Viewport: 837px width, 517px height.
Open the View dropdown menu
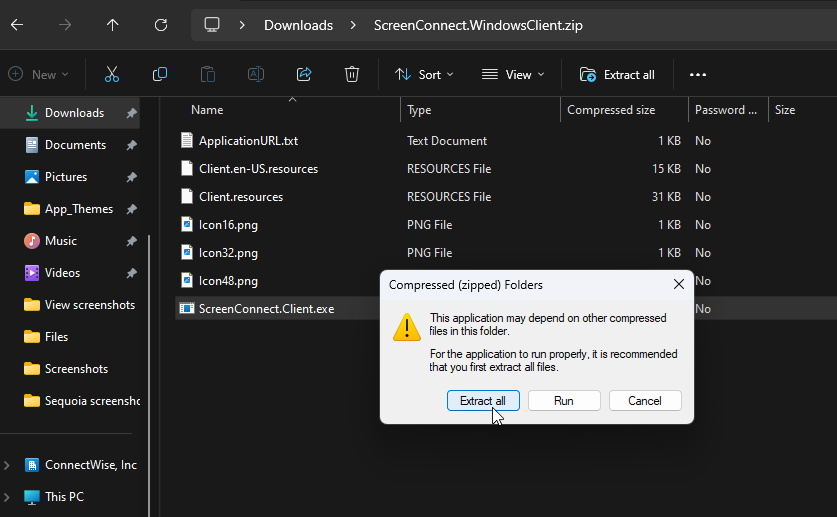pyautogui.click(x=513, y=74)
